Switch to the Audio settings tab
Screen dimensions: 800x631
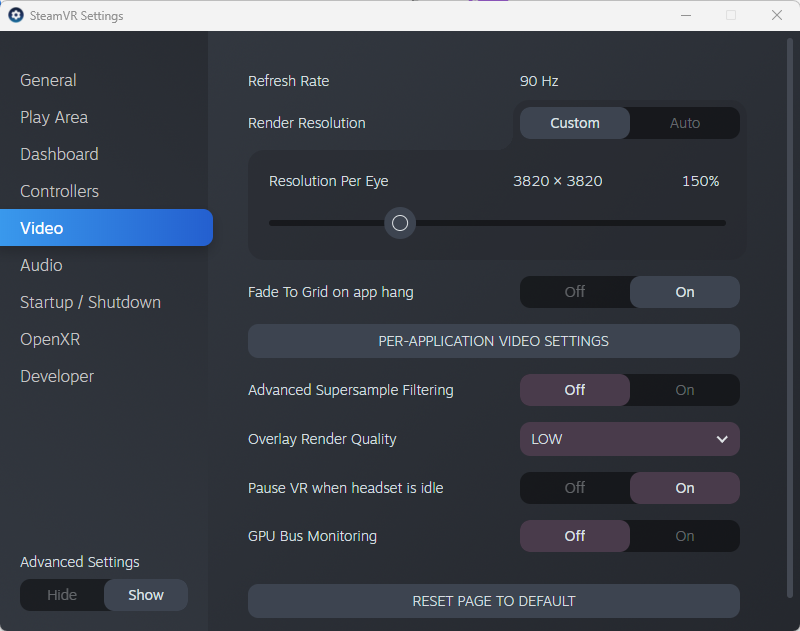pyautogui.click(x=41, y=265)
